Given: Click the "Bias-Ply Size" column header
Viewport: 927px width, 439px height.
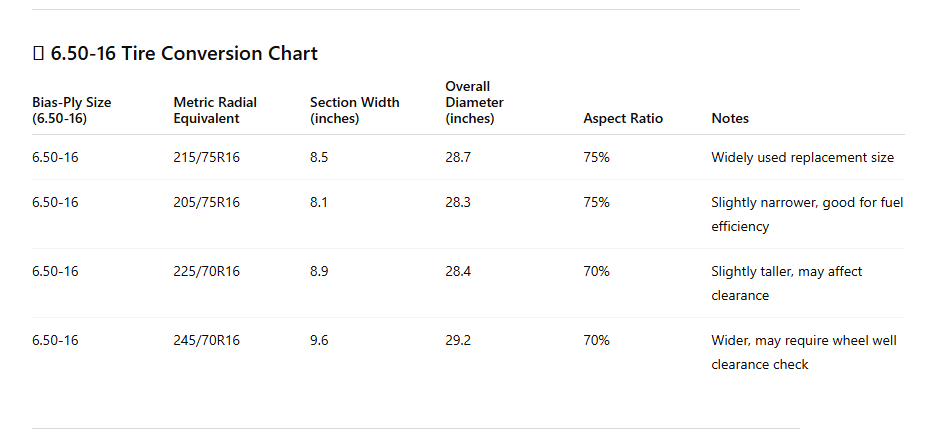Looking at the screenshot, I should (x=72, y=110).
